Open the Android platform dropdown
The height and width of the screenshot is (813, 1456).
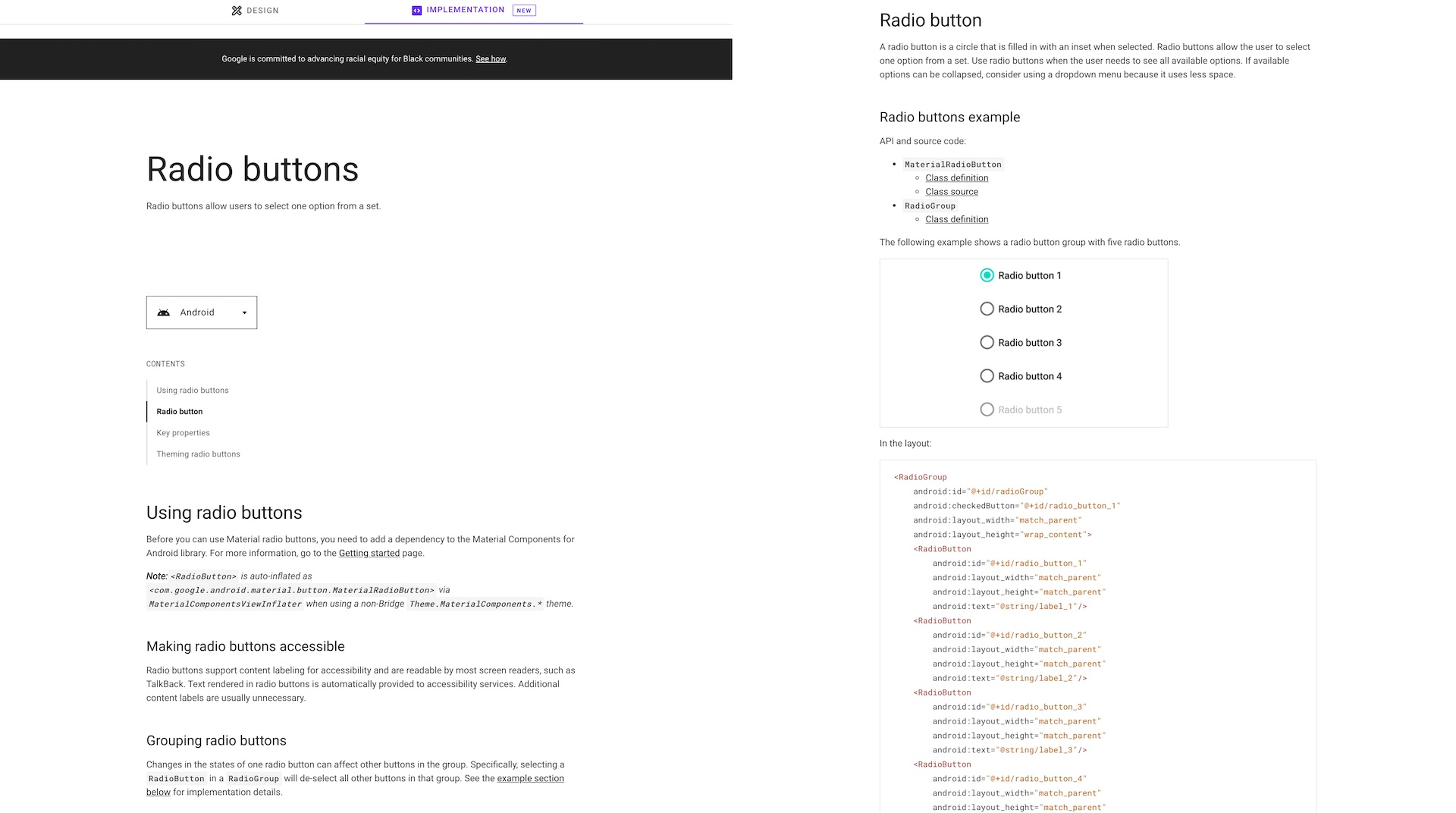tap(201, 312)
